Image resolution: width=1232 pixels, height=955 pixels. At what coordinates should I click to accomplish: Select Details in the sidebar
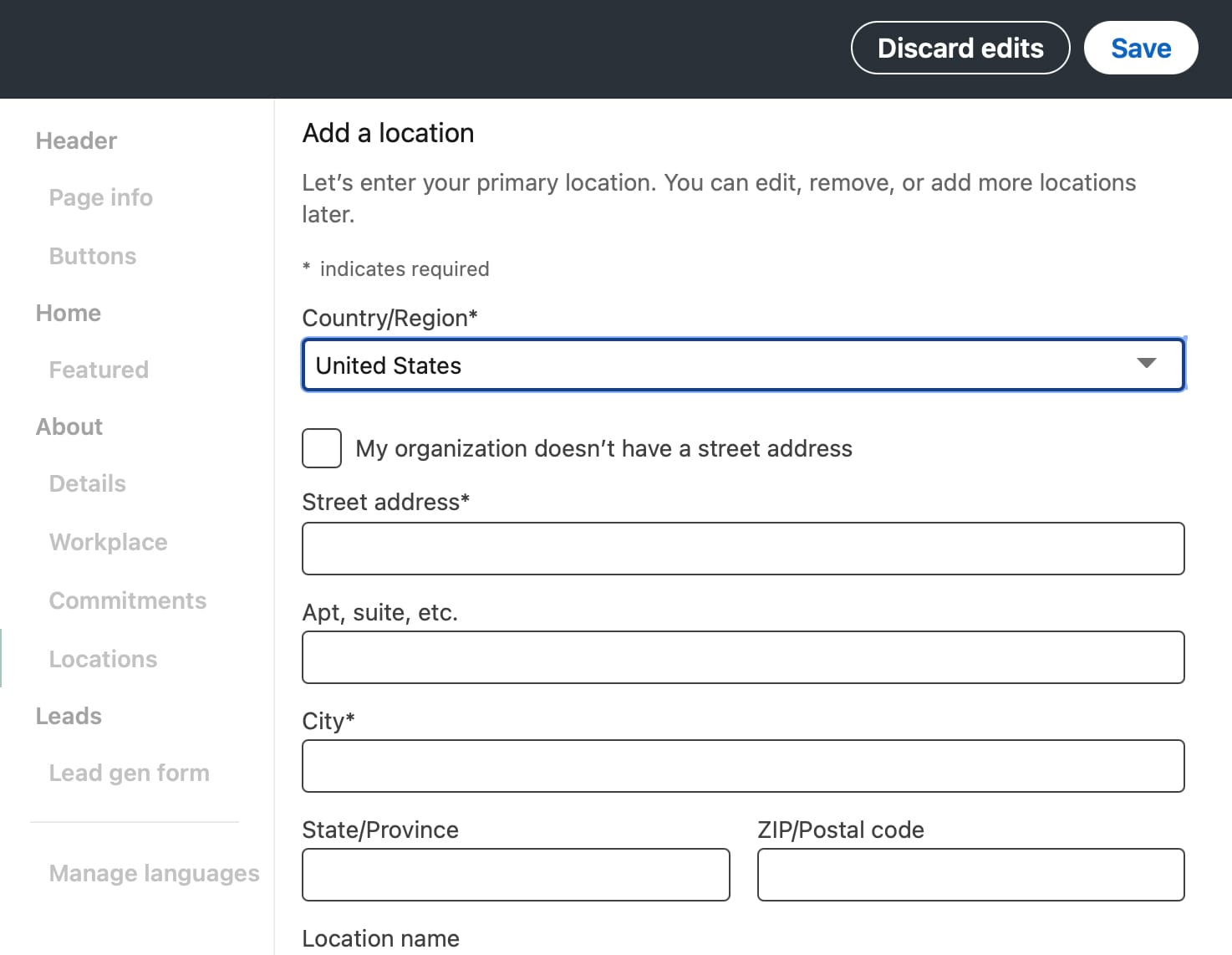[88, 483]
